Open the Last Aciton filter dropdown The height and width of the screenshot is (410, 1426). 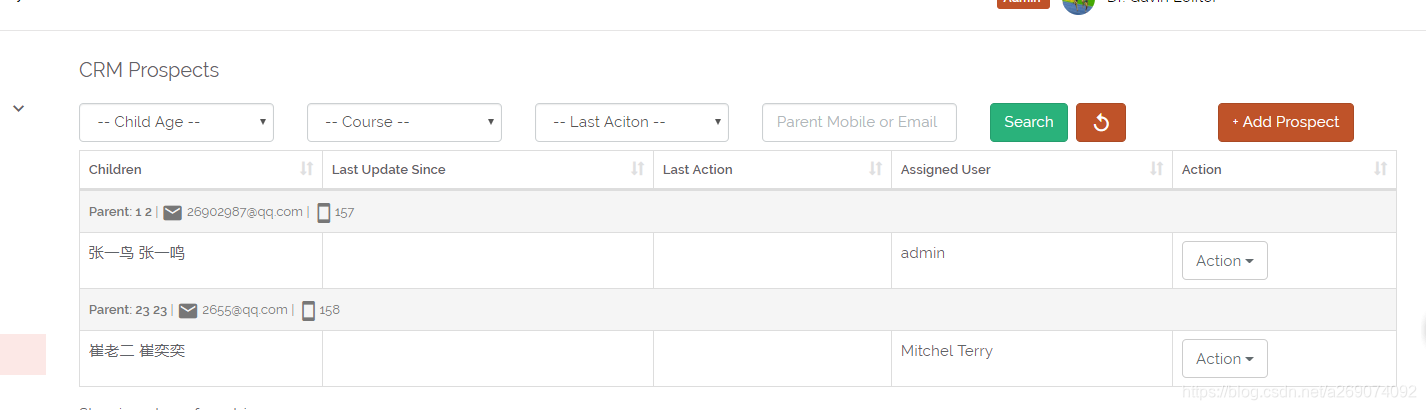(x=631, y=122)
